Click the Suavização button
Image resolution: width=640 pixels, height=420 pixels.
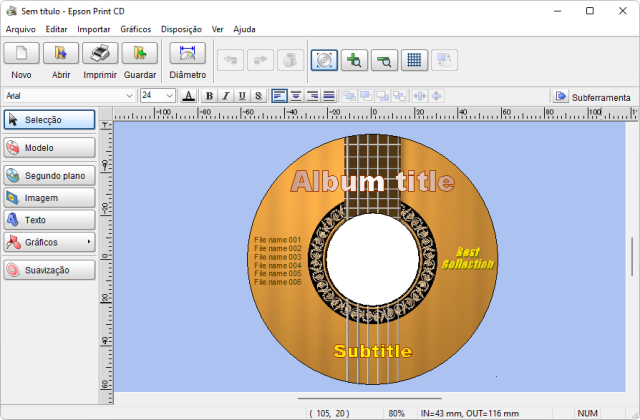(x=49, y=270)
